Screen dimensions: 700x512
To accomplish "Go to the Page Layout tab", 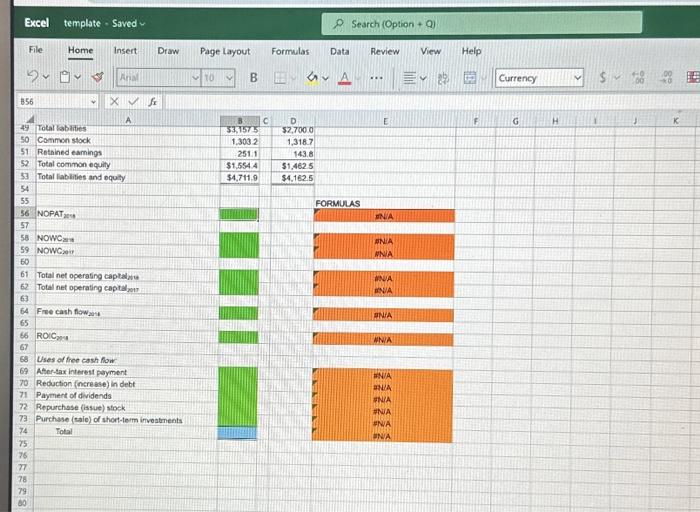I will 225,51.
